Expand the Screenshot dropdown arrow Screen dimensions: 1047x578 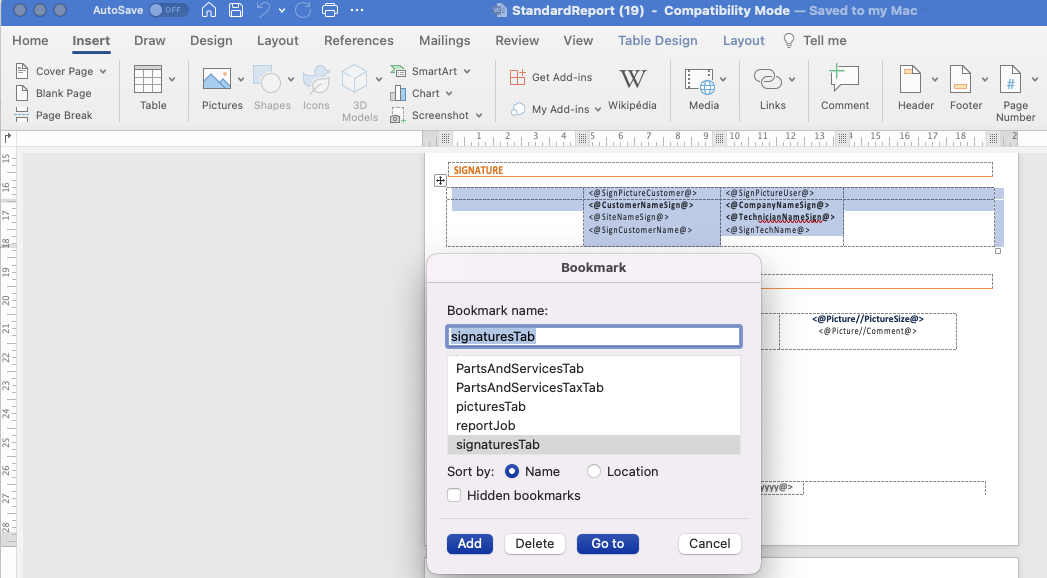tap(479, 115)
